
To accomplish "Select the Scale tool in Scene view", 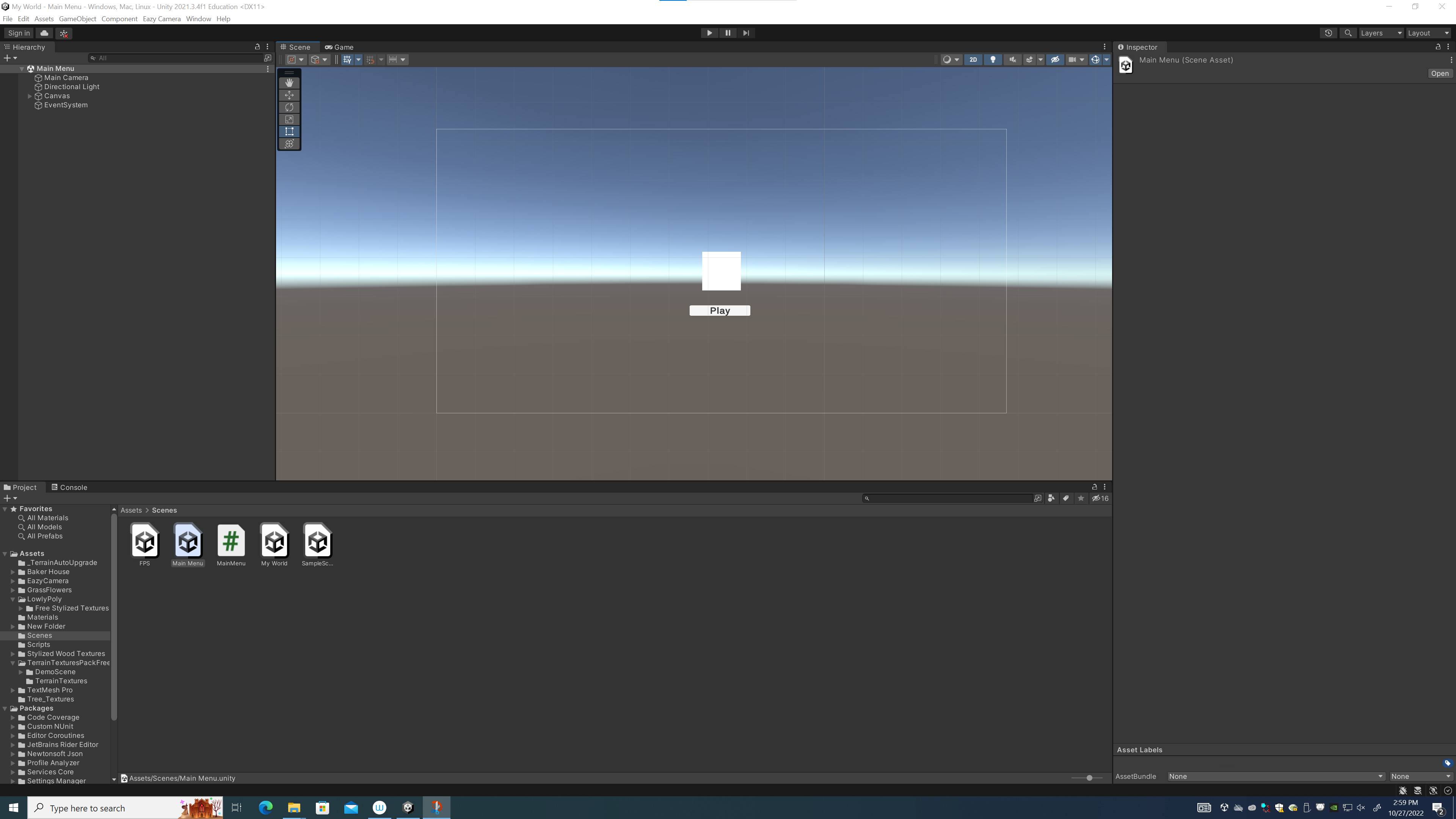I will (289, 119).
